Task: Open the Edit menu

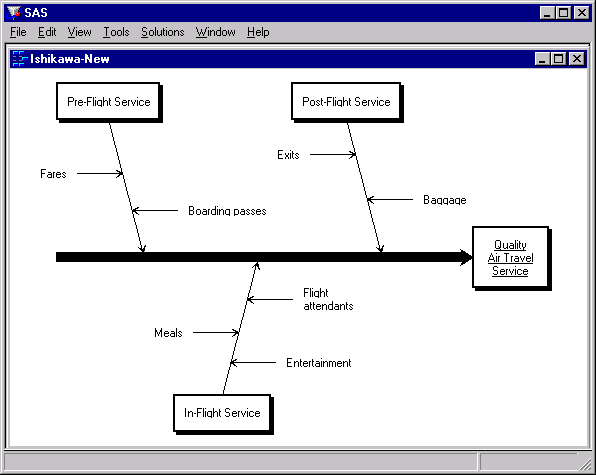Action: pos(47,32)
